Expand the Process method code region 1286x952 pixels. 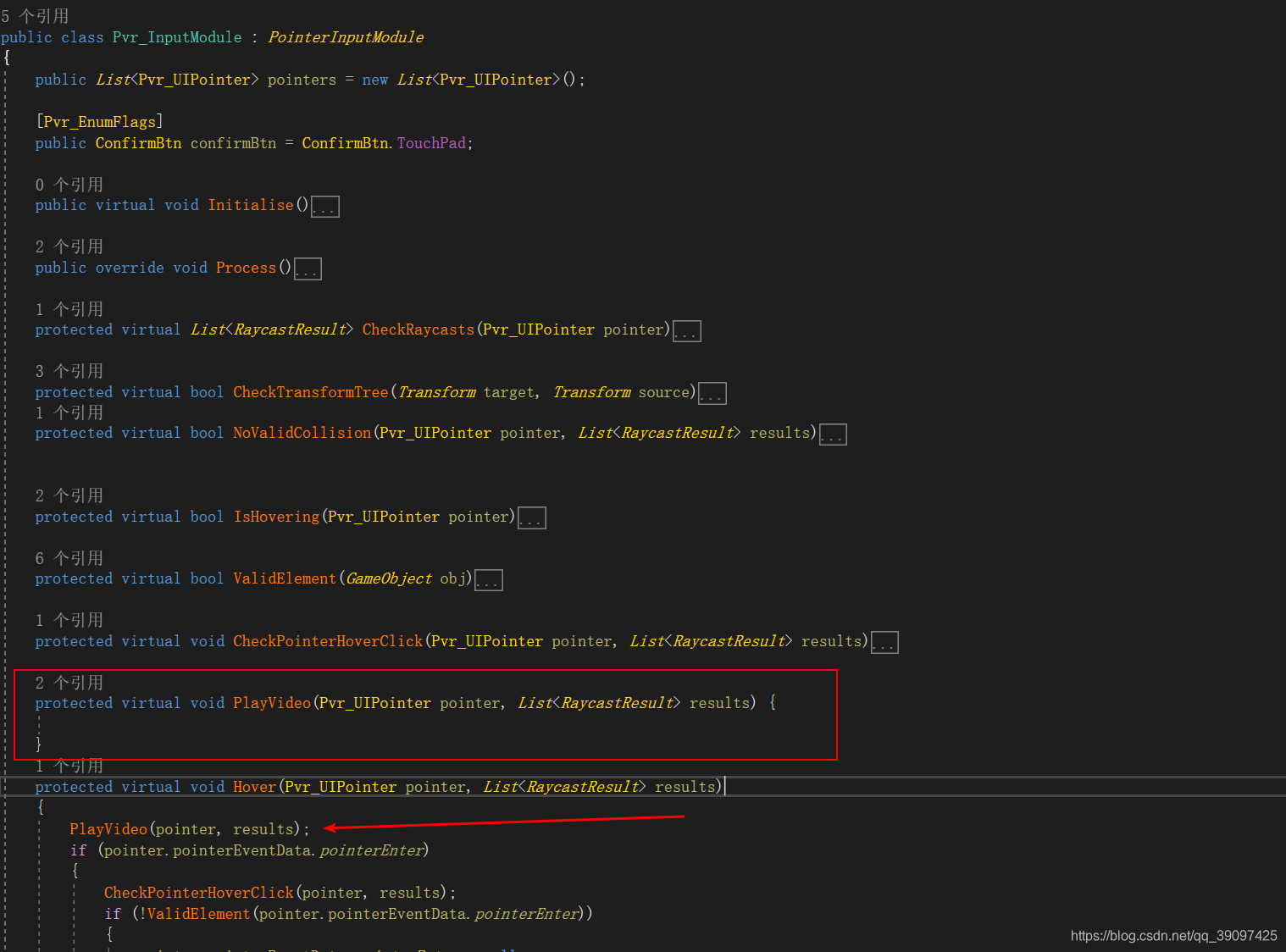pyautogui.click(x=308, y=268)
